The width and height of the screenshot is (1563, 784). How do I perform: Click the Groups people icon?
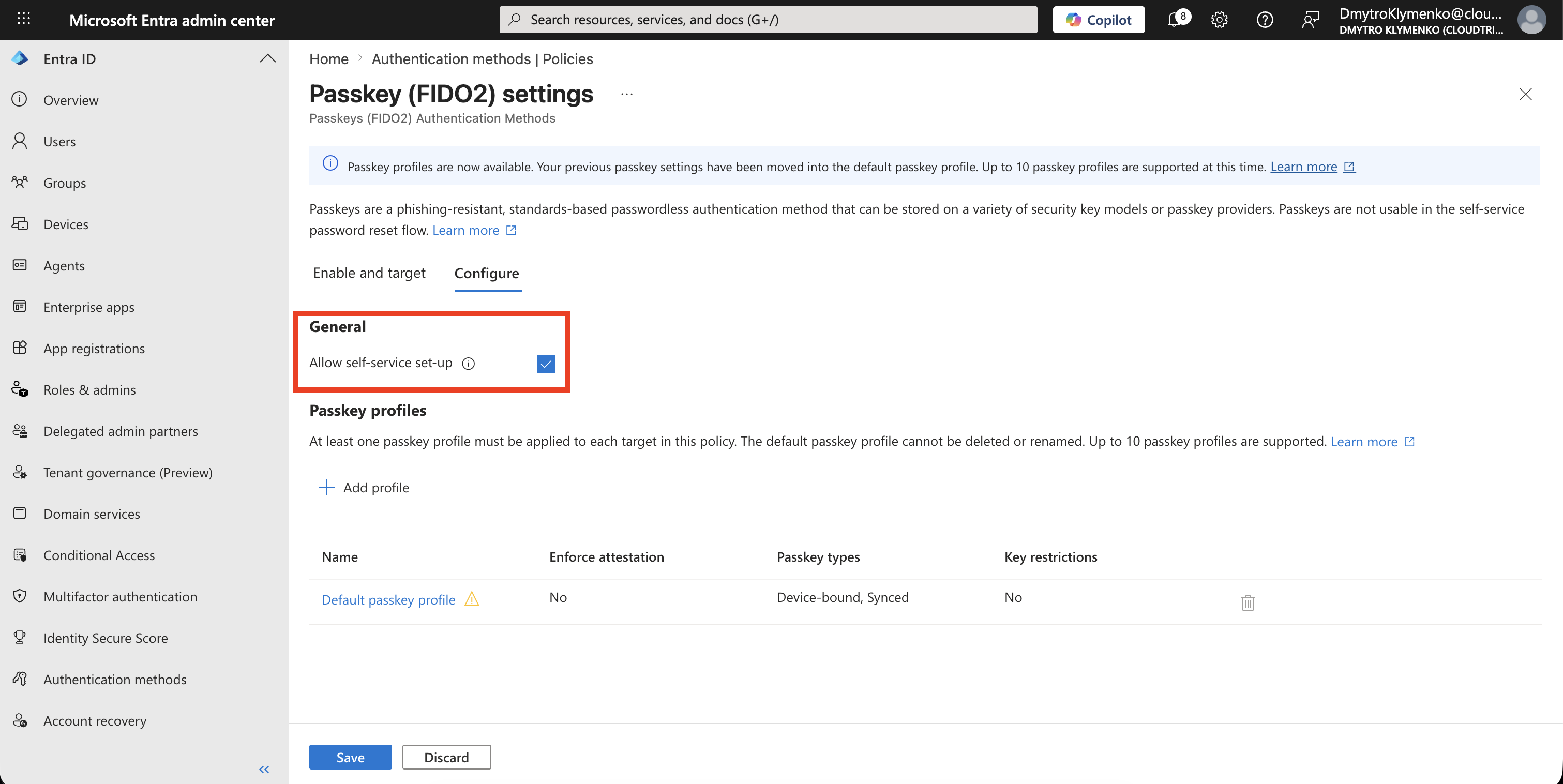point(20,182)
